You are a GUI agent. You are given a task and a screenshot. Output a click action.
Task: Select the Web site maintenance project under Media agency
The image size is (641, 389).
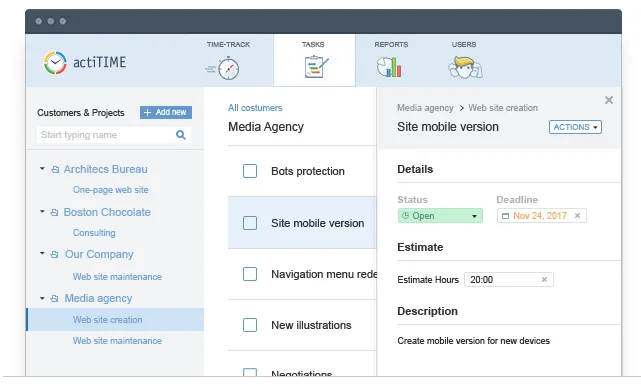click(117, 341)
